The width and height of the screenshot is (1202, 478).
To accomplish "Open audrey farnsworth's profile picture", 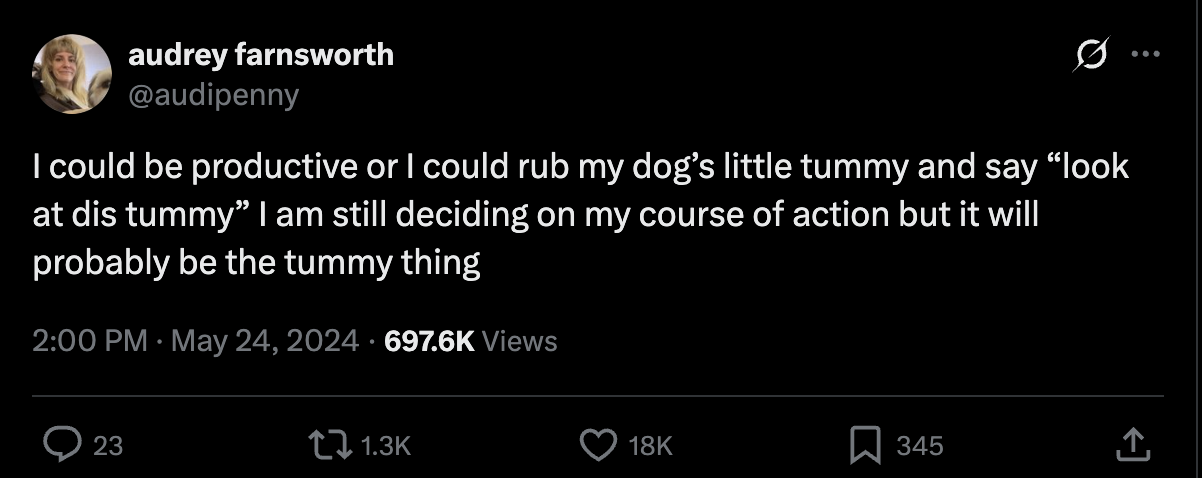I will [x=72, y=74].
